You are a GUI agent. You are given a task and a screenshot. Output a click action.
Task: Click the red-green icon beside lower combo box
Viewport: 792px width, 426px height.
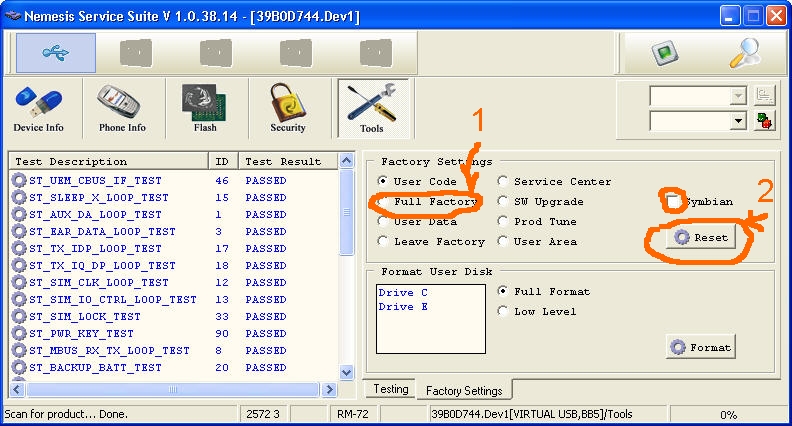click(x=765, y=121)
